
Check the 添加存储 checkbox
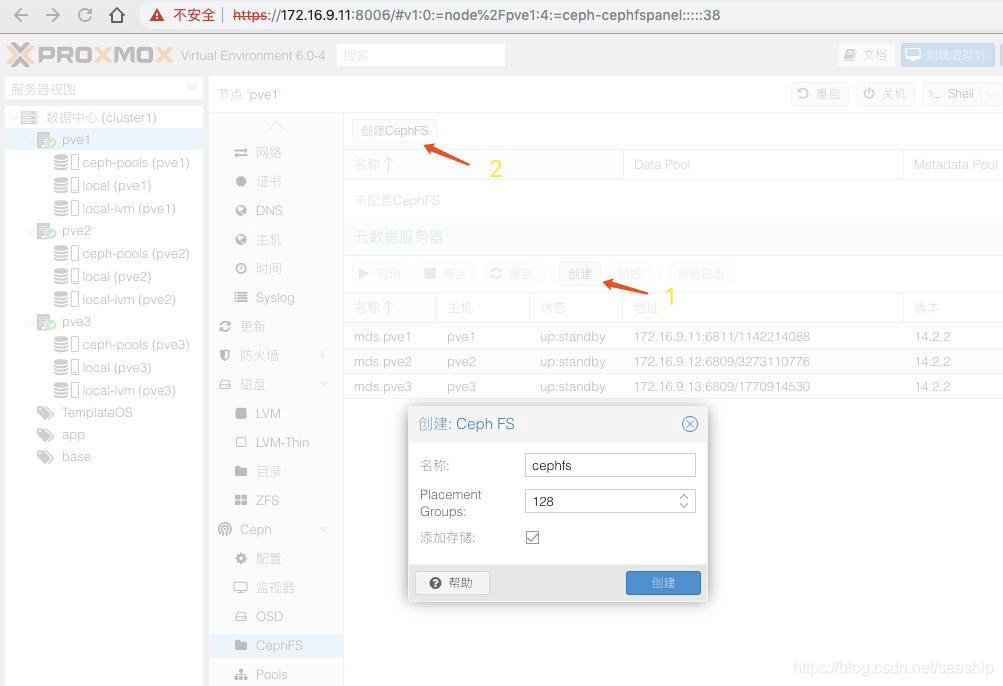[532, 538]
